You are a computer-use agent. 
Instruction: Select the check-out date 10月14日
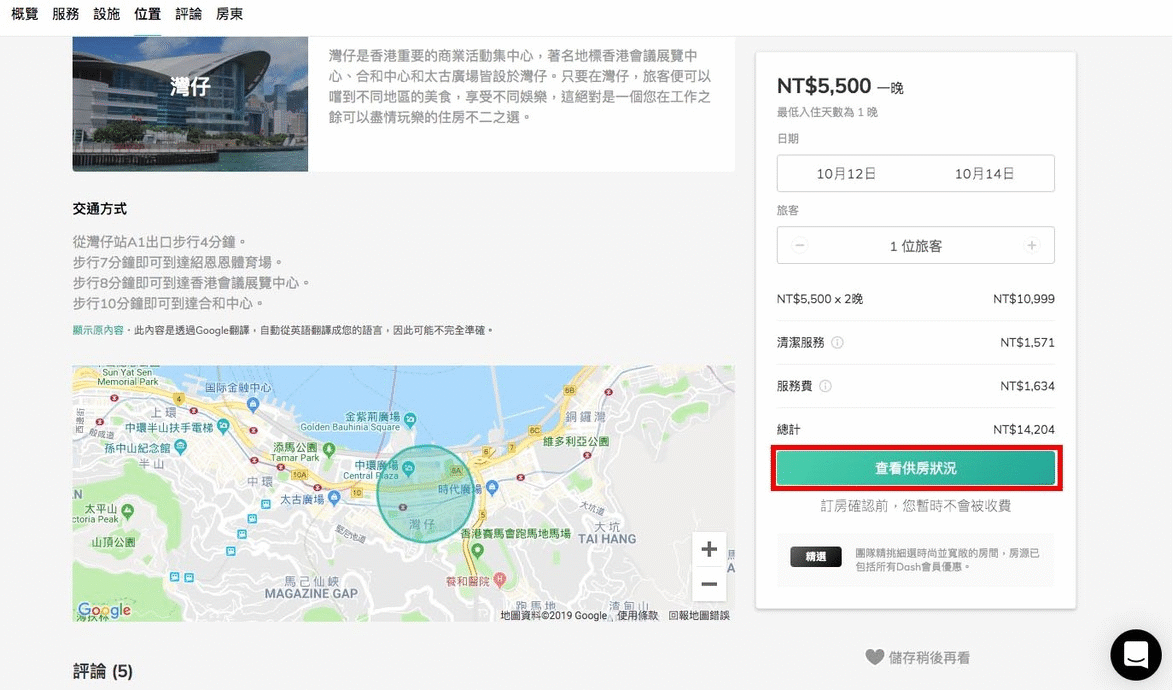click(984, 174)
